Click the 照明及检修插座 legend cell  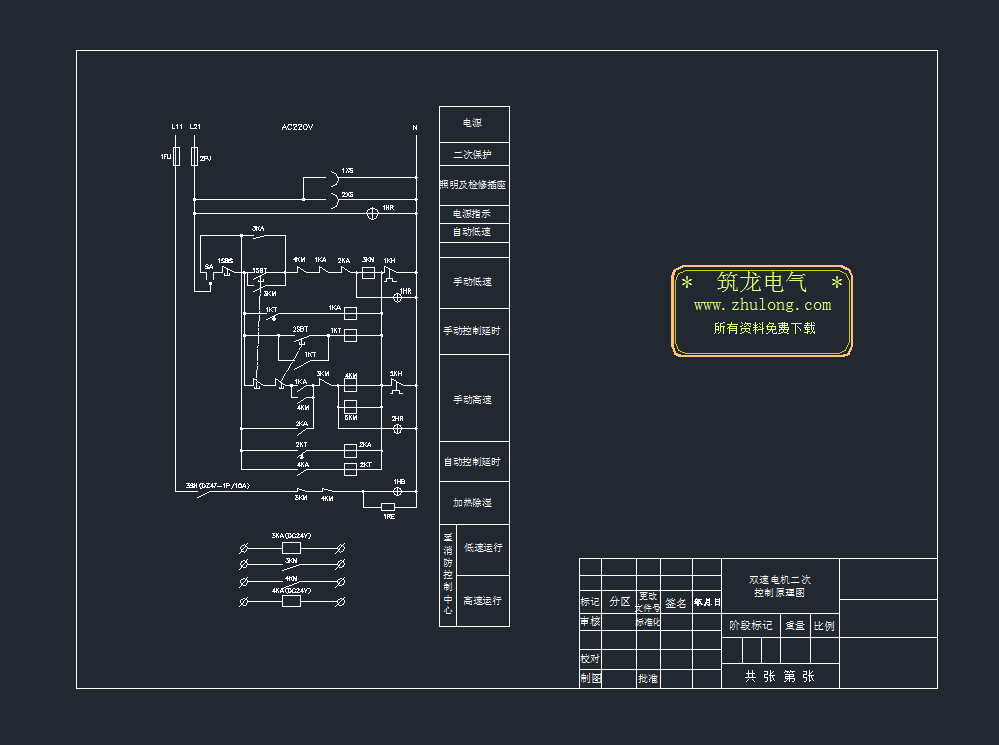point(473,185)
